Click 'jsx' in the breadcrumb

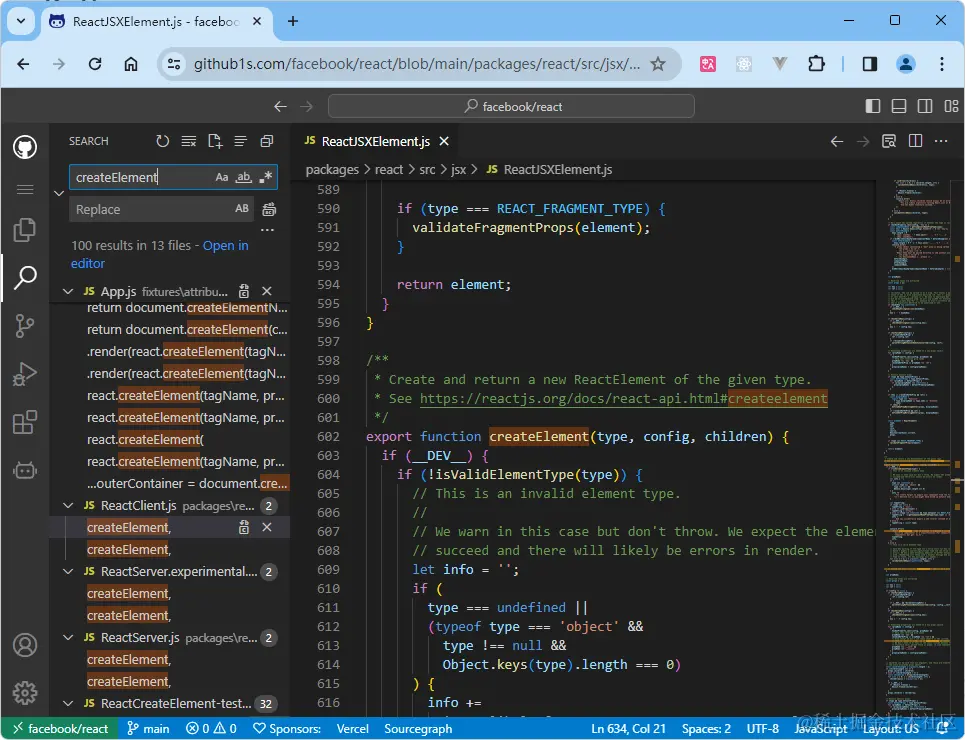point(458,169)
